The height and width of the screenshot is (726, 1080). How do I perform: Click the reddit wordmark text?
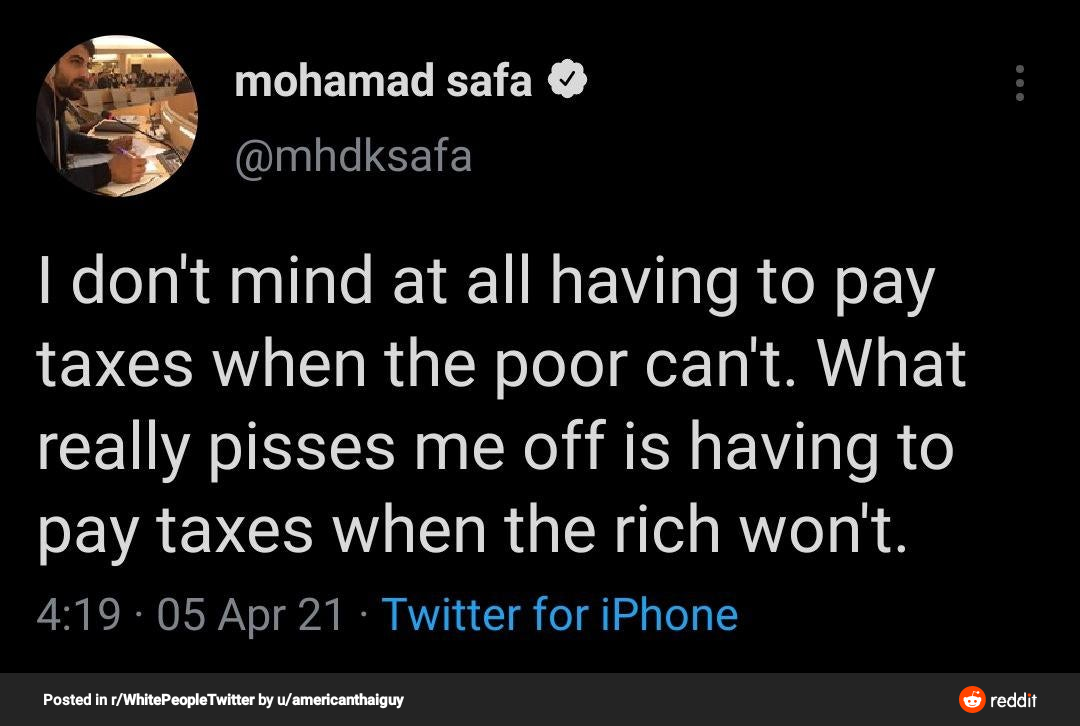[x=1013, y=699]
